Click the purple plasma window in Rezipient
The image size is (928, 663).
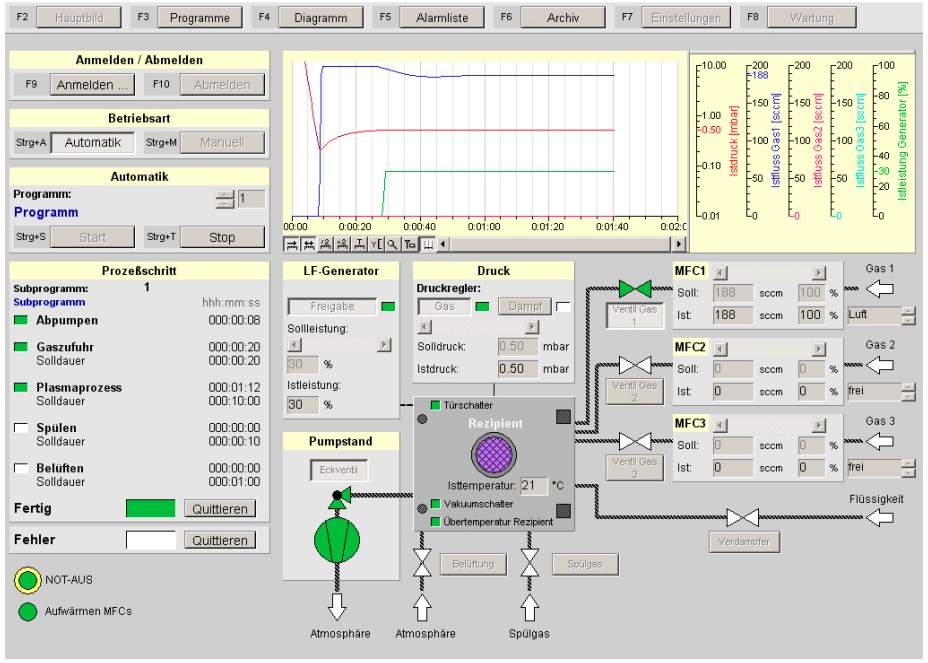click(494, 455)
